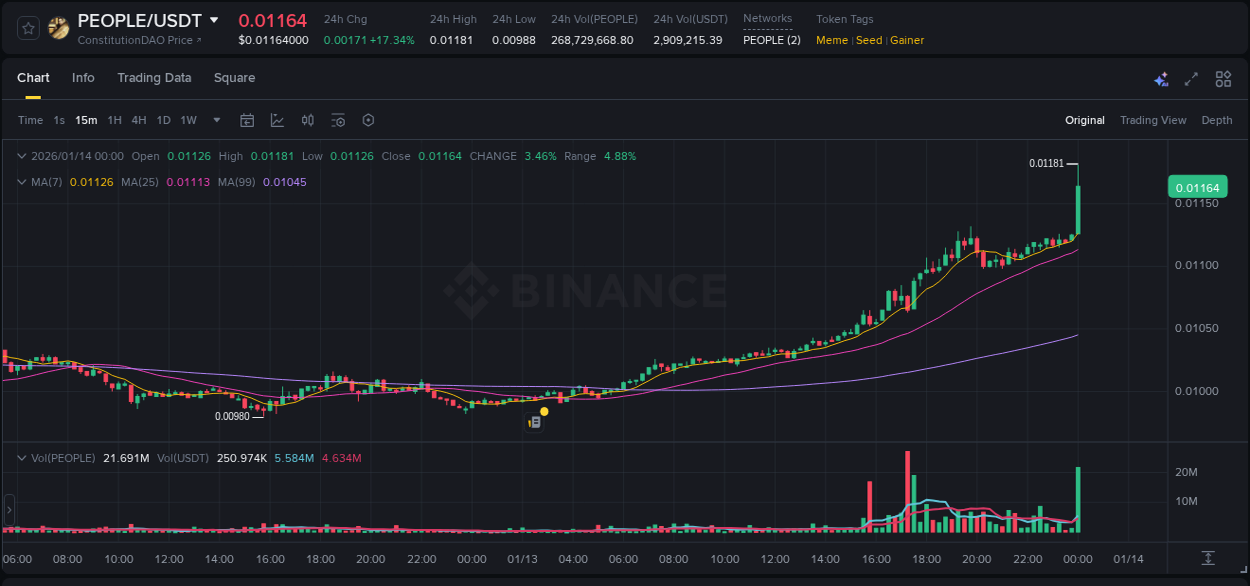Open the indicators list settings icon
The width and height of the screenshot is (1250, 586).
click(338, 120)
